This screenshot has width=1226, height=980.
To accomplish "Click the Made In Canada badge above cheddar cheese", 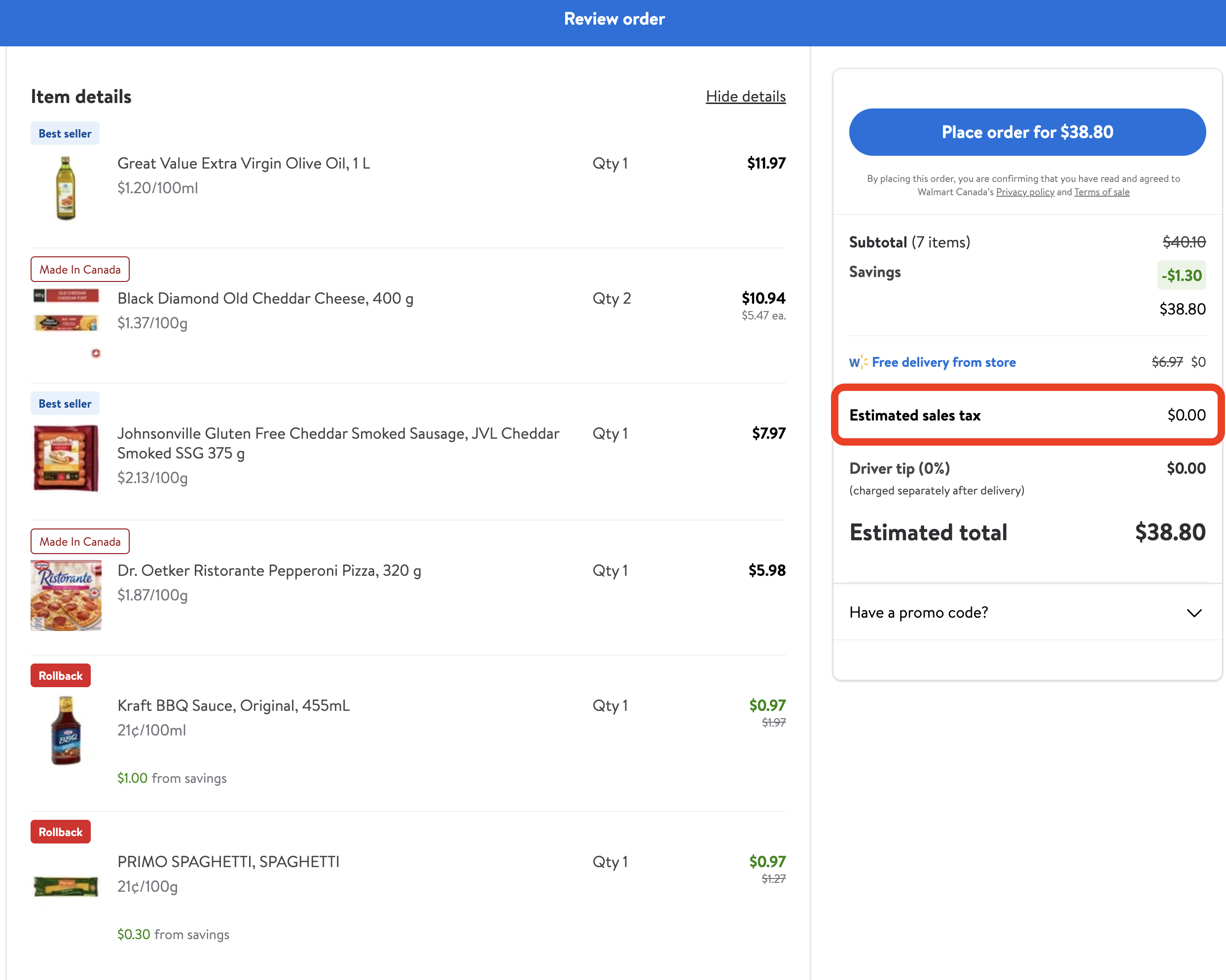I will 80,270.
